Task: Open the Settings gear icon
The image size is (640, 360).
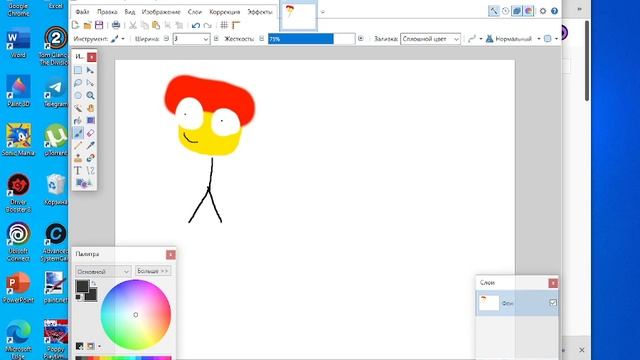Action: pos(543,11)
